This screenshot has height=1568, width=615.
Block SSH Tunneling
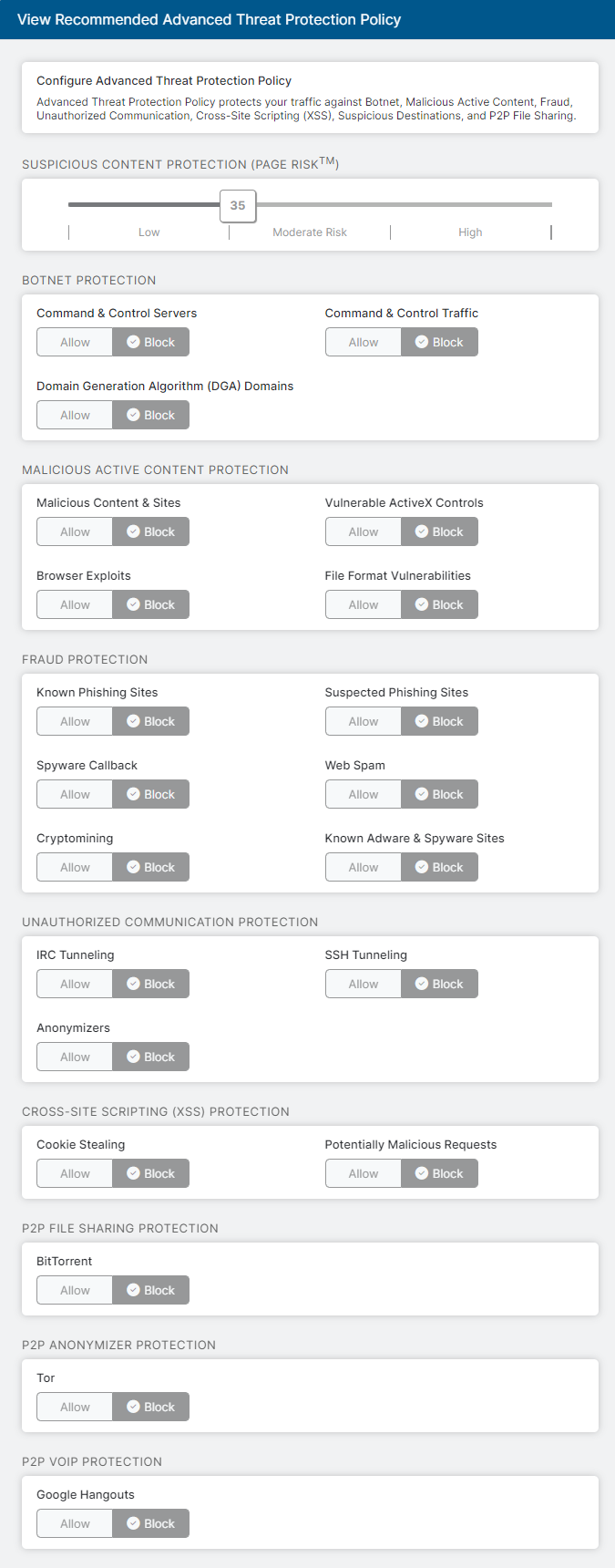pos(439,985)
